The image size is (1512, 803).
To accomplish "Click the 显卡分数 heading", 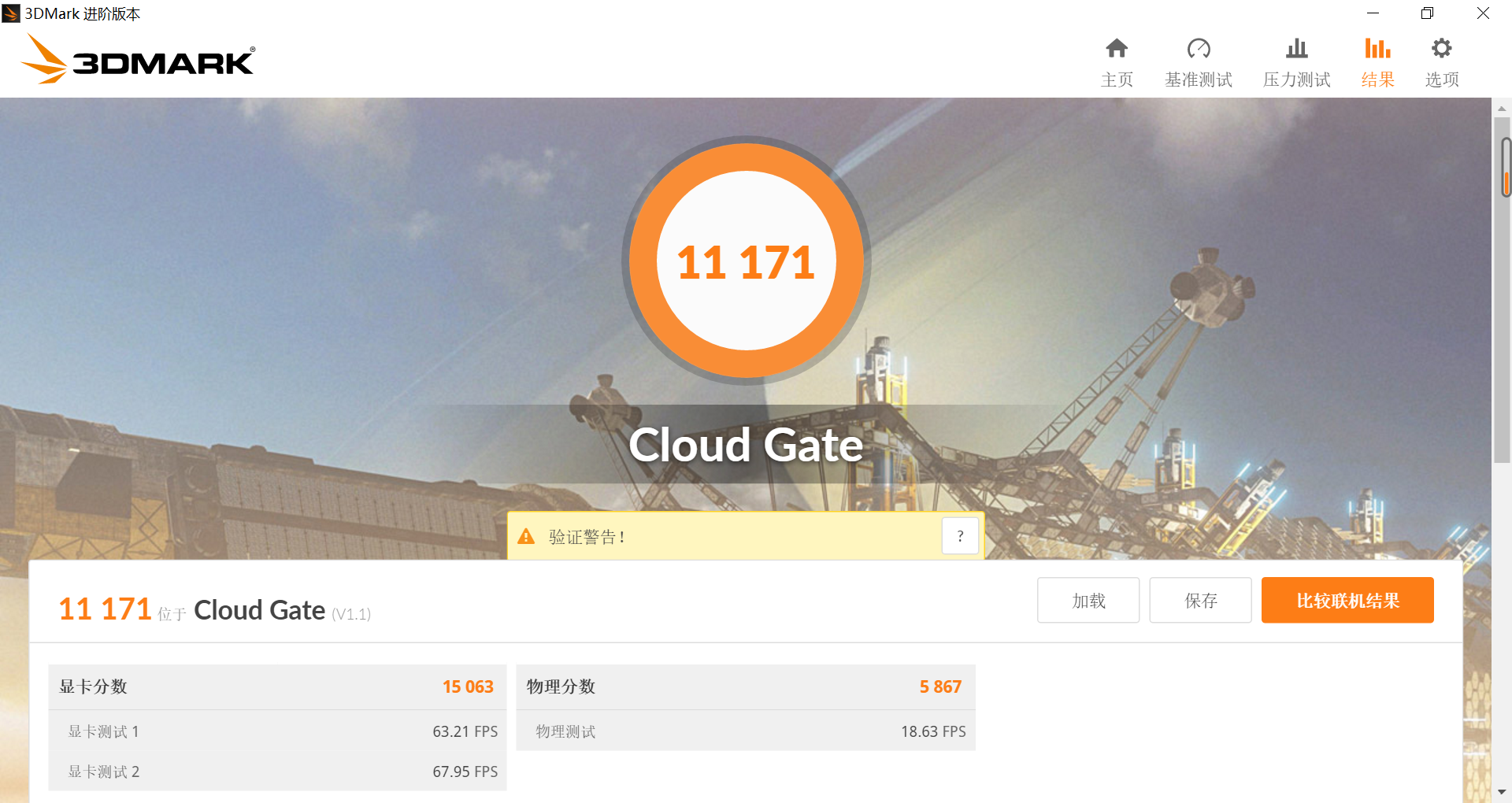I will [94, 686].
